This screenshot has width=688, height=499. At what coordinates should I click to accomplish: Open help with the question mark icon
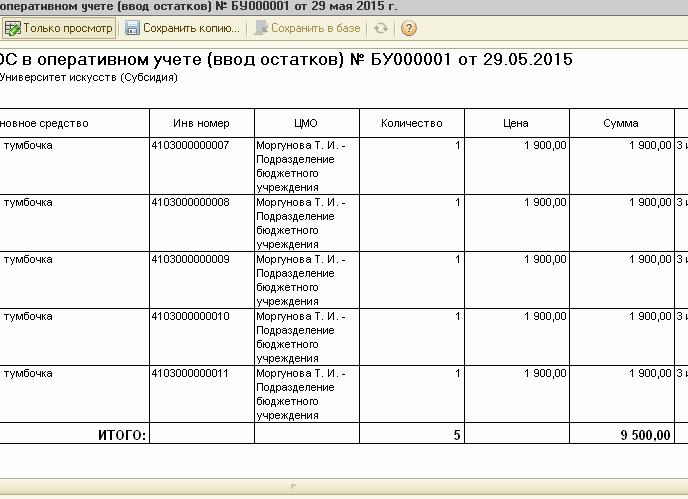408,29
